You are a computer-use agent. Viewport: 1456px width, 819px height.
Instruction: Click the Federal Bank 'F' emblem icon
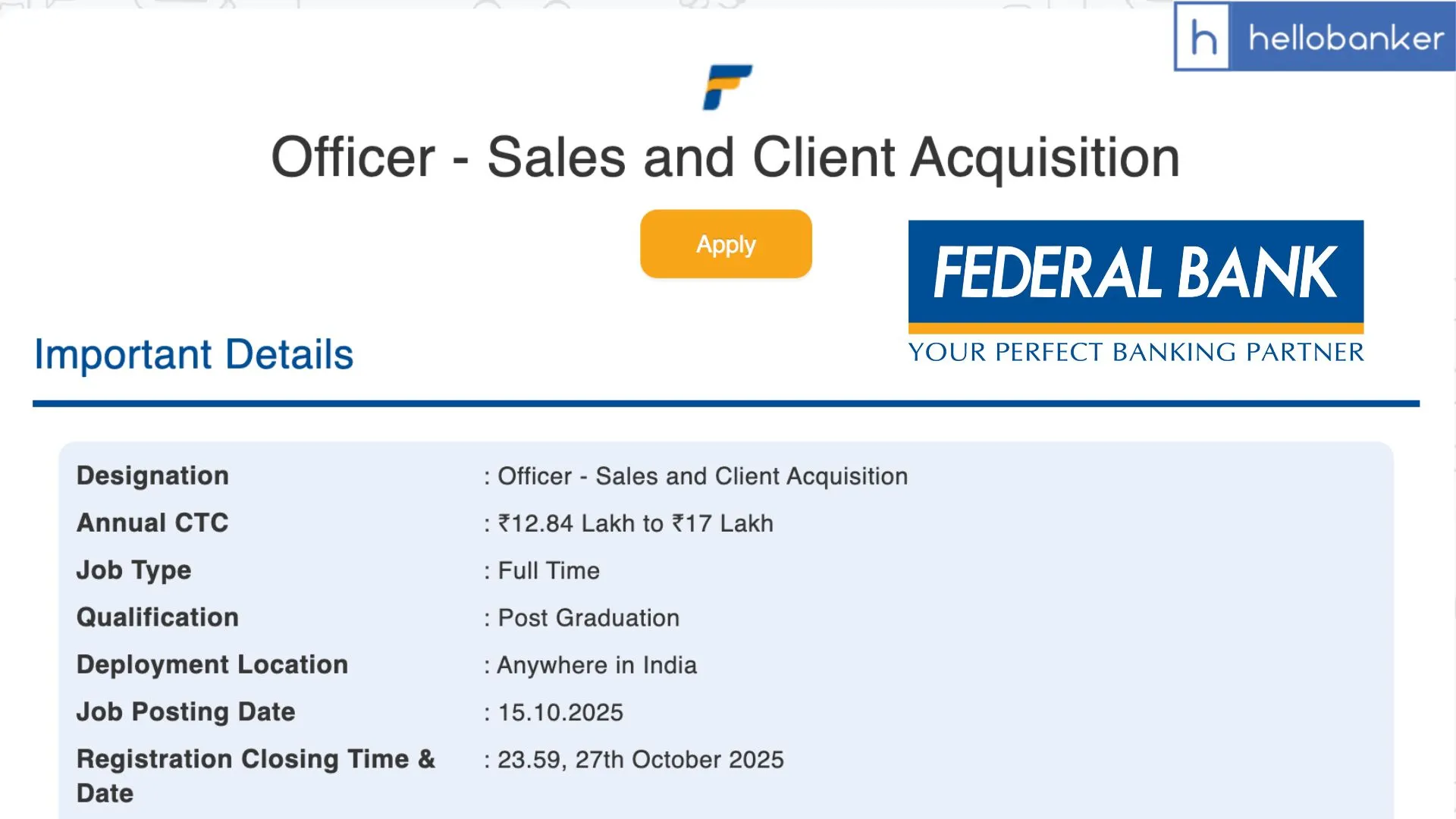pyautogui.click(x=726, y=87)
